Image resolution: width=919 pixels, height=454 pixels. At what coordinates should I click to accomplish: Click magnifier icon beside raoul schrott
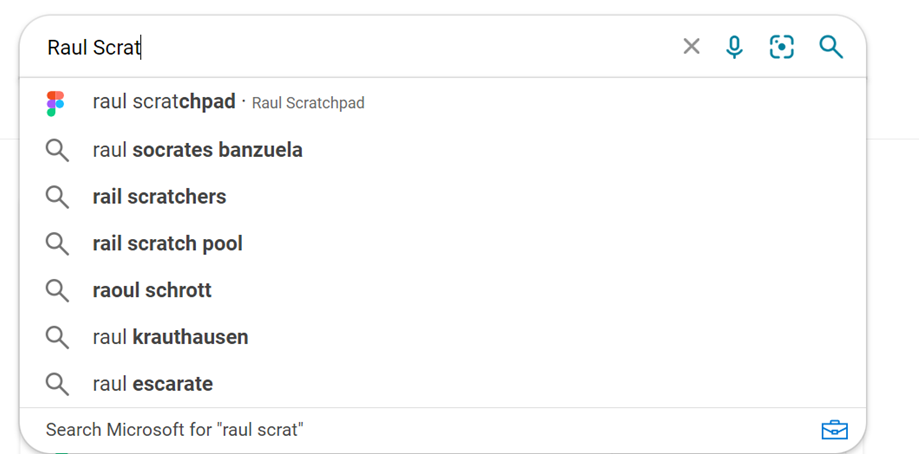pos(57,291)
